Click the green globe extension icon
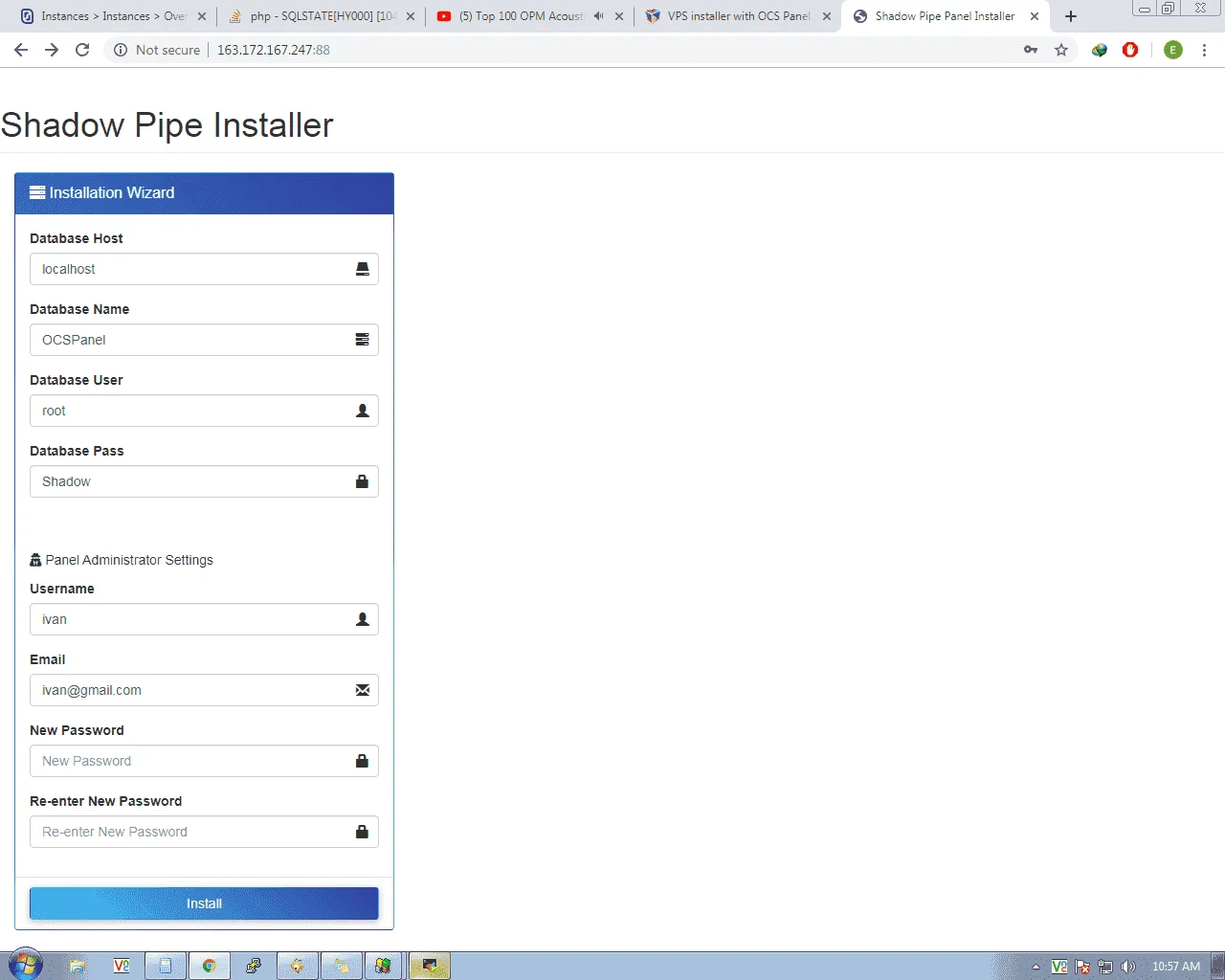 (x=1100, y=50)
